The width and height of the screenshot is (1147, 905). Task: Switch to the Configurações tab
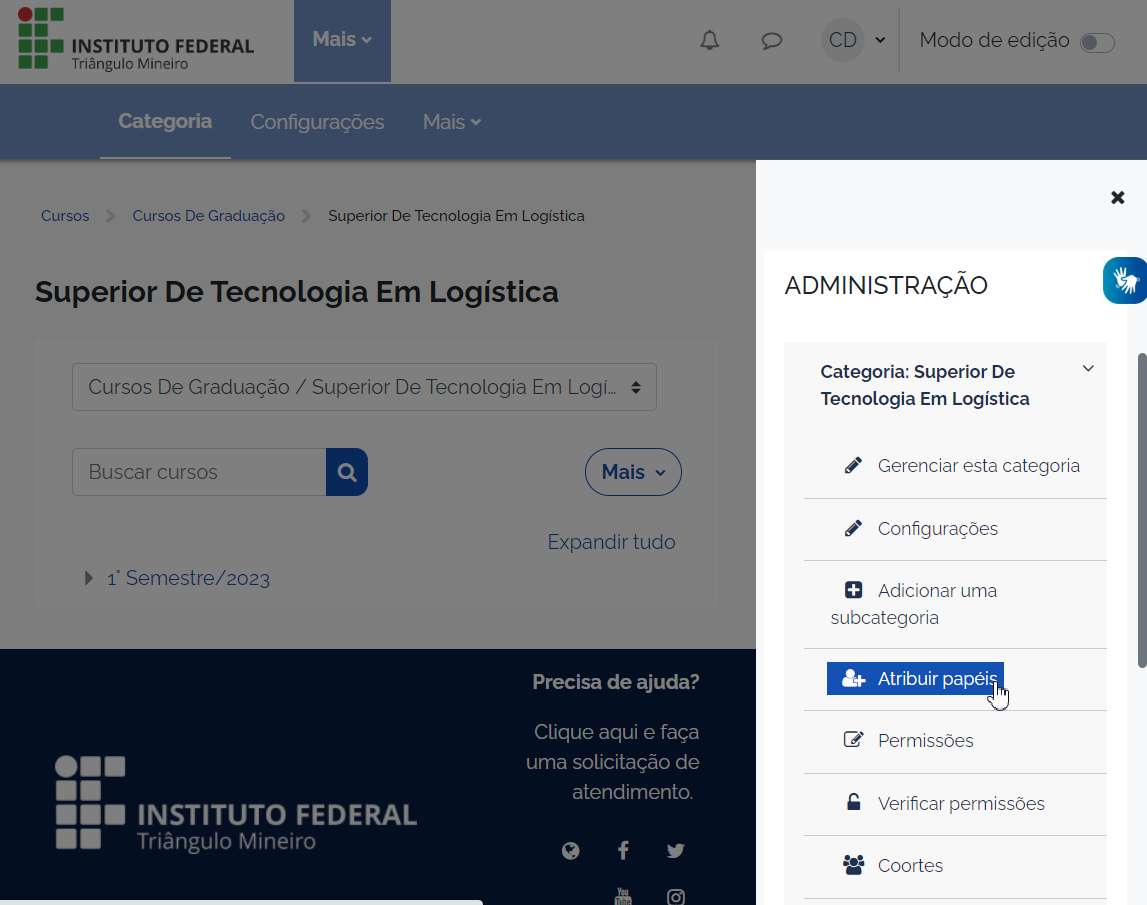point(317,122)
